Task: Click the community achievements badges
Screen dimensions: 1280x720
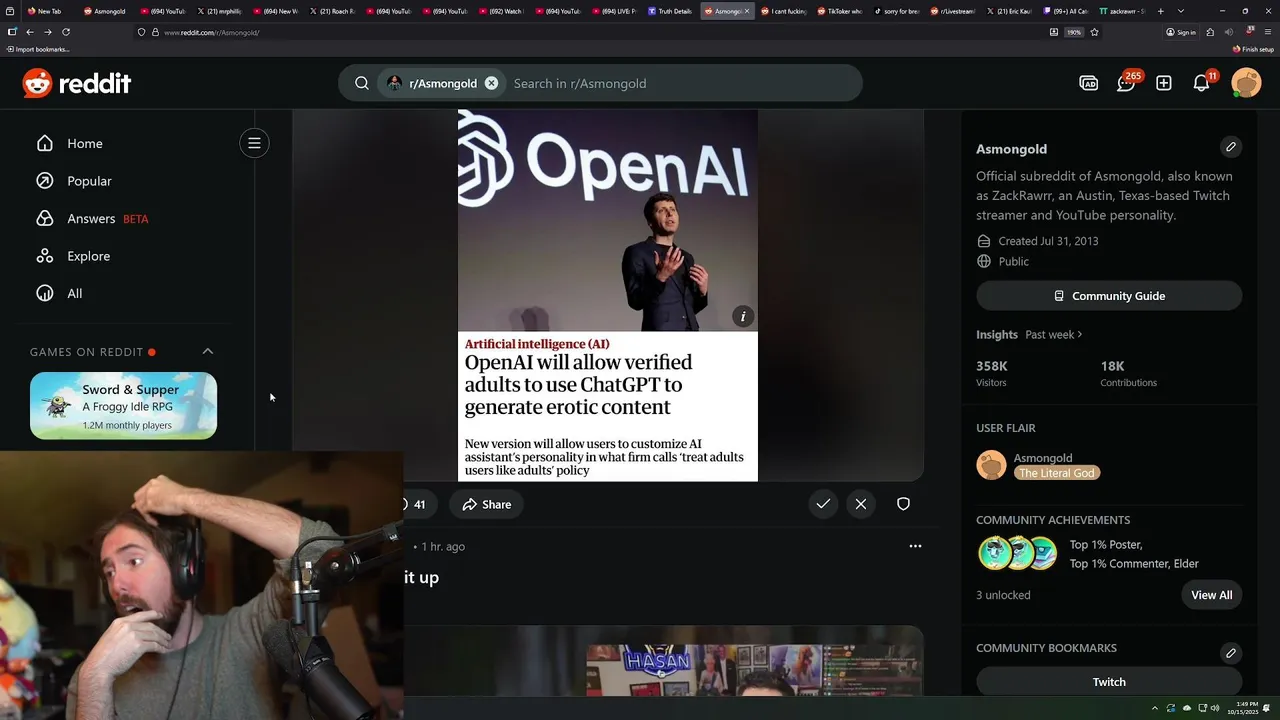Action: [x=1017, y=553]
